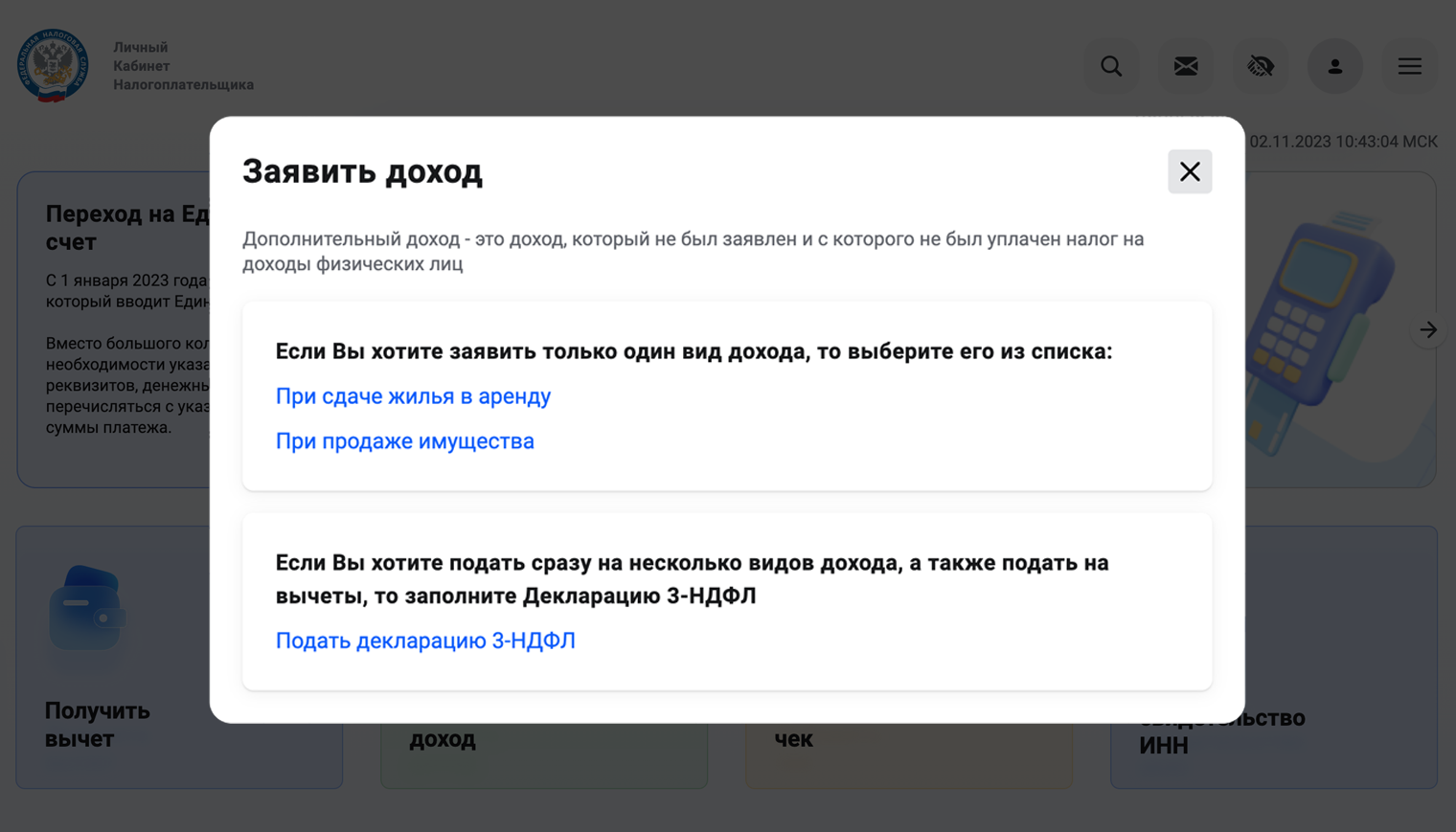This screenshot has width=1456, height=832.
Task: Click the 'Заявить доход' dialog heading
Action: 362,171
